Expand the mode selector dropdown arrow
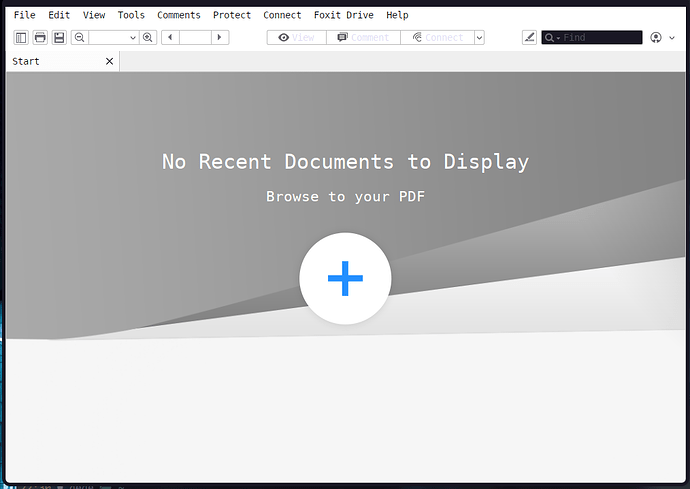690x489 pixels. [479, 37]
